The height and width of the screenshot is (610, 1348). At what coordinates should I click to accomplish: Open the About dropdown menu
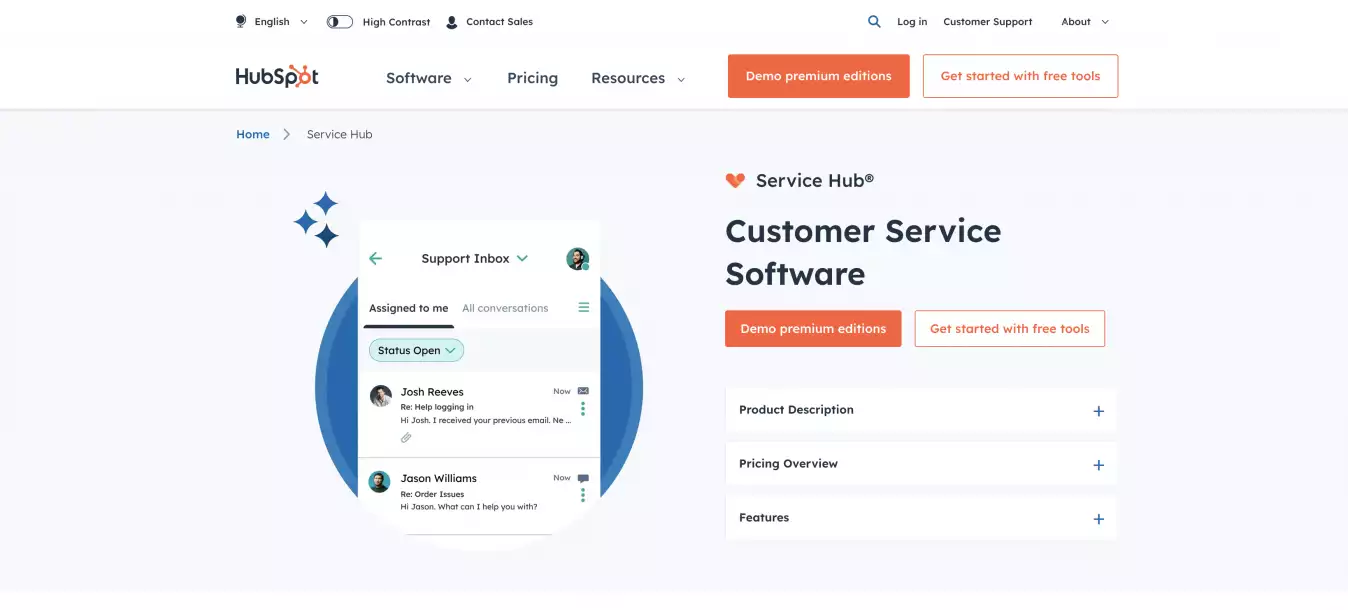click(1085, 22)
